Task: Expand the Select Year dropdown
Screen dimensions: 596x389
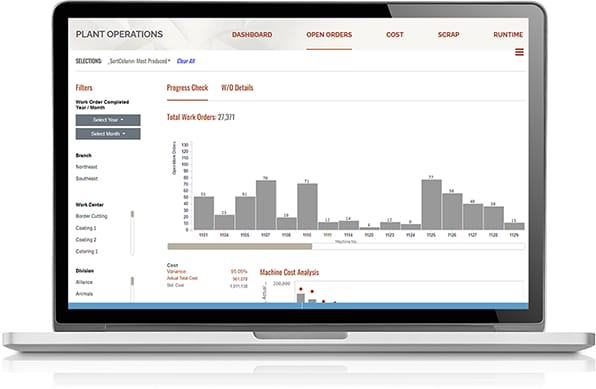Action: pyautogui.click(x=108, y=120)
